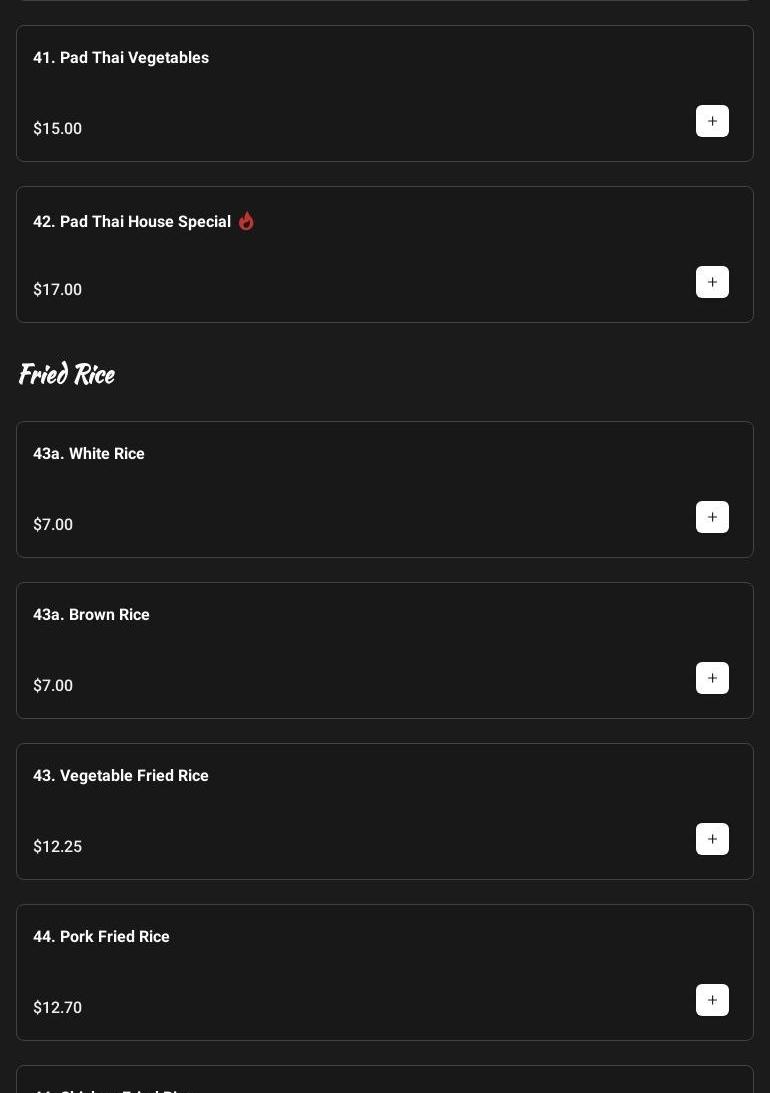View the 43a. Brown Rice item
Screen dimensions: 770x1093
coord(91,615)
